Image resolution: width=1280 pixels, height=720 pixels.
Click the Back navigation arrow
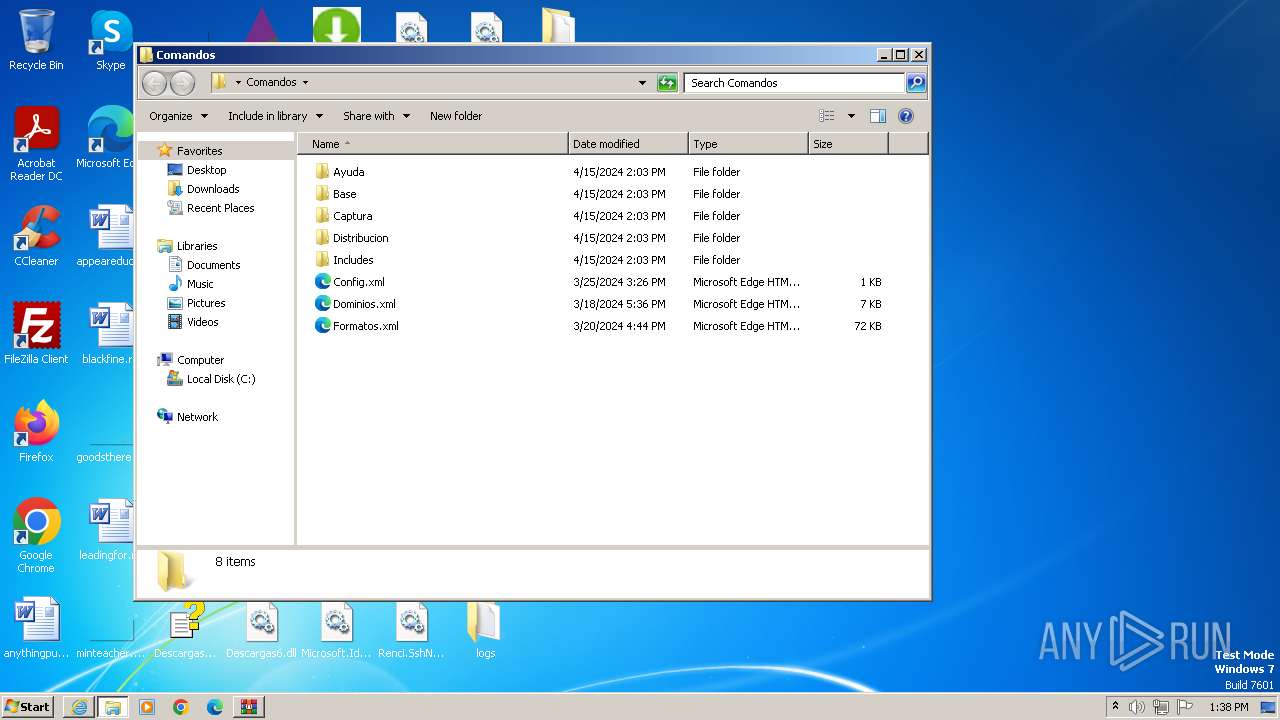(x=155, y=83)
